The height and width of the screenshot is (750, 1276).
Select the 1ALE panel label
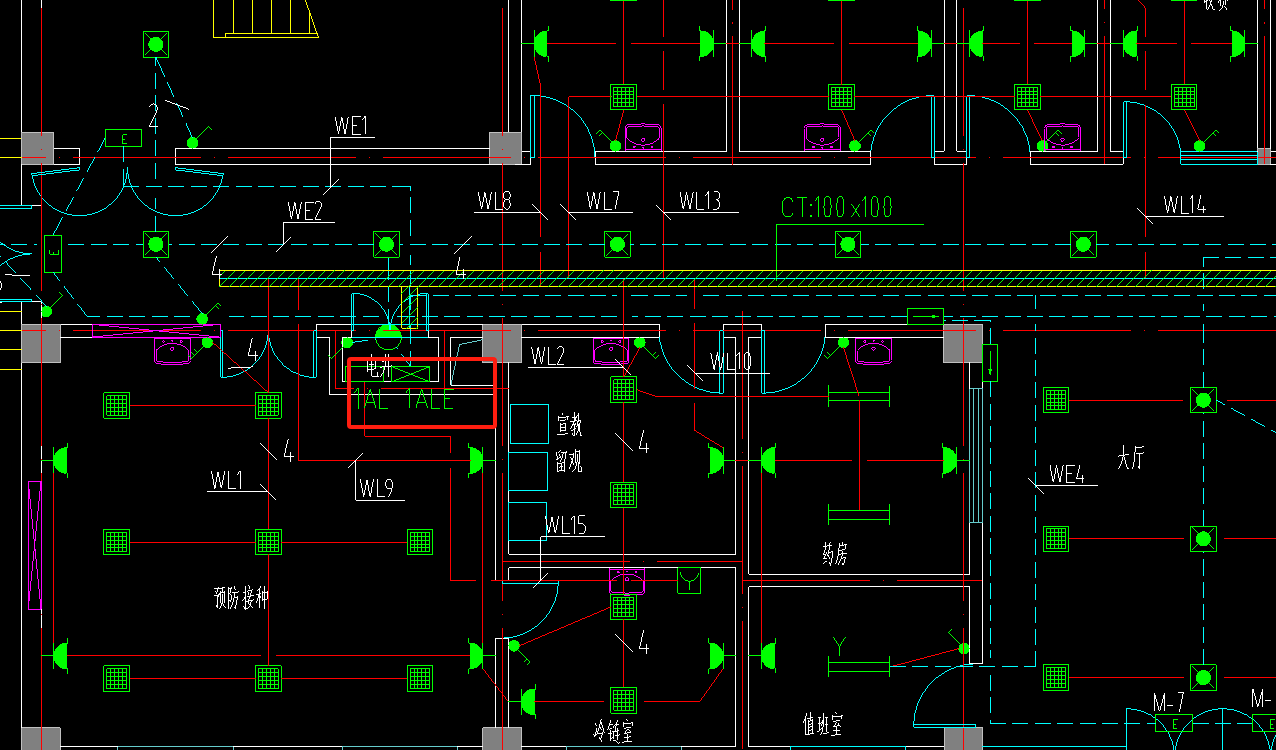pyautogui.click(x=430, y=400)
